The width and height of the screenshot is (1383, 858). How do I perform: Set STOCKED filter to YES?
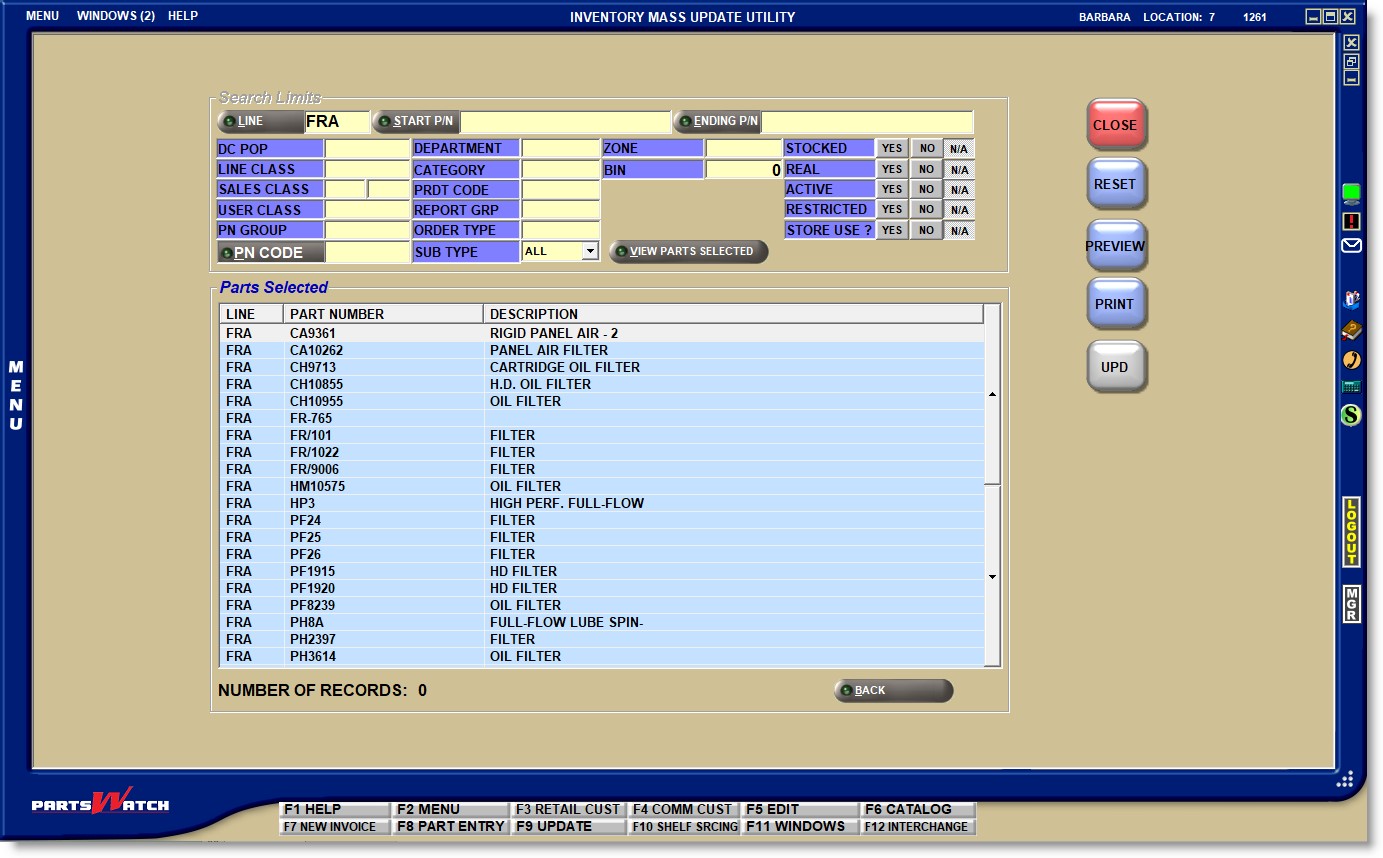pos(892,148)
